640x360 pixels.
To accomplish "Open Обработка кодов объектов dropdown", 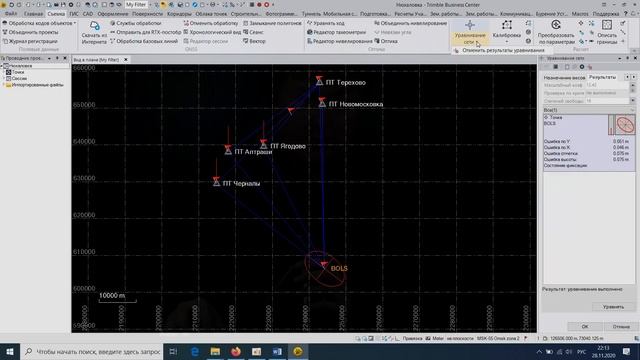I will coord(39,23).
